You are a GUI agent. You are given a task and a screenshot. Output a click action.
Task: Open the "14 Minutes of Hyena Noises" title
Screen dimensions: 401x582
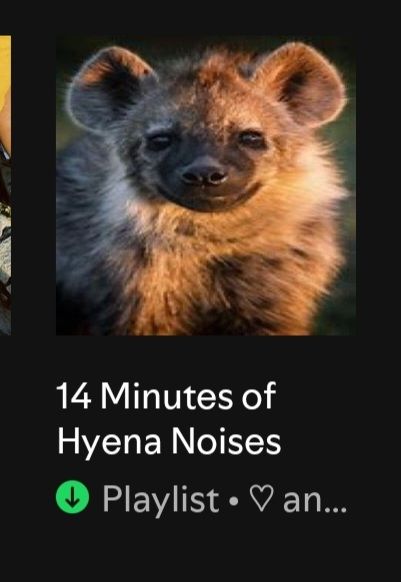169,419
